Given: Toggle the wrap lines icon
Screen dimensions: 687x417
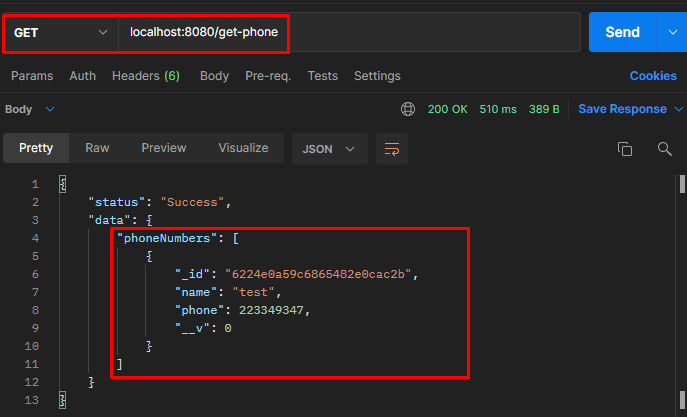Looking at the screenshot, I should click(392, 149).
